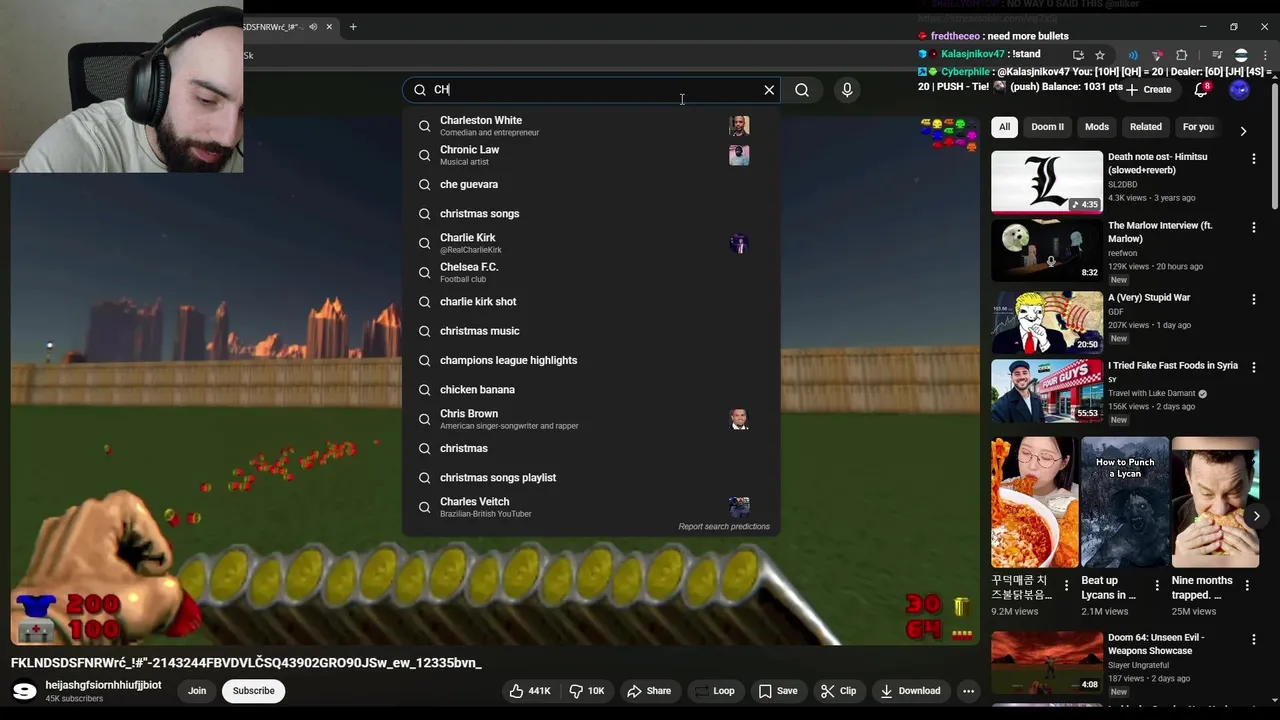Open the browser extensions puzzle icon
Screen dimensions: 1280x720
pos(1182,55)
